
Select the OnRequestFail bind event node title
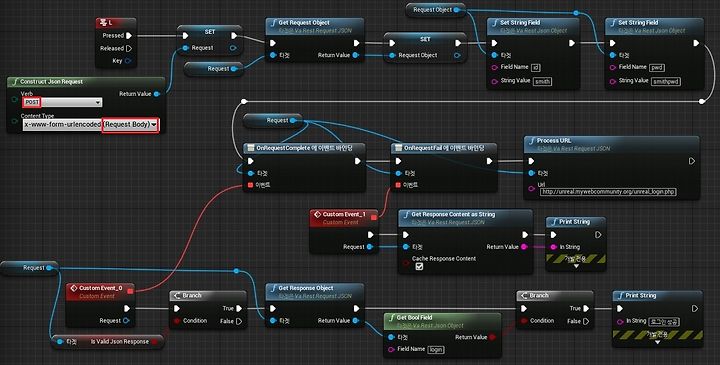[444, 148]
